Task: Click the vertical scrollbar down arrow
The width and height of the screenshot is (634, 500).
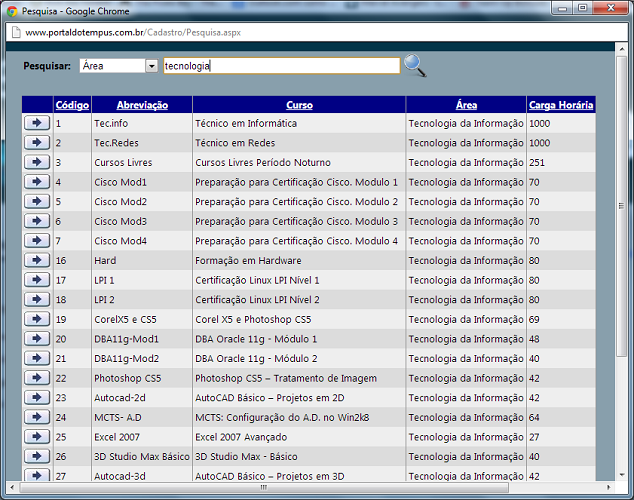Action: [621, 475]
